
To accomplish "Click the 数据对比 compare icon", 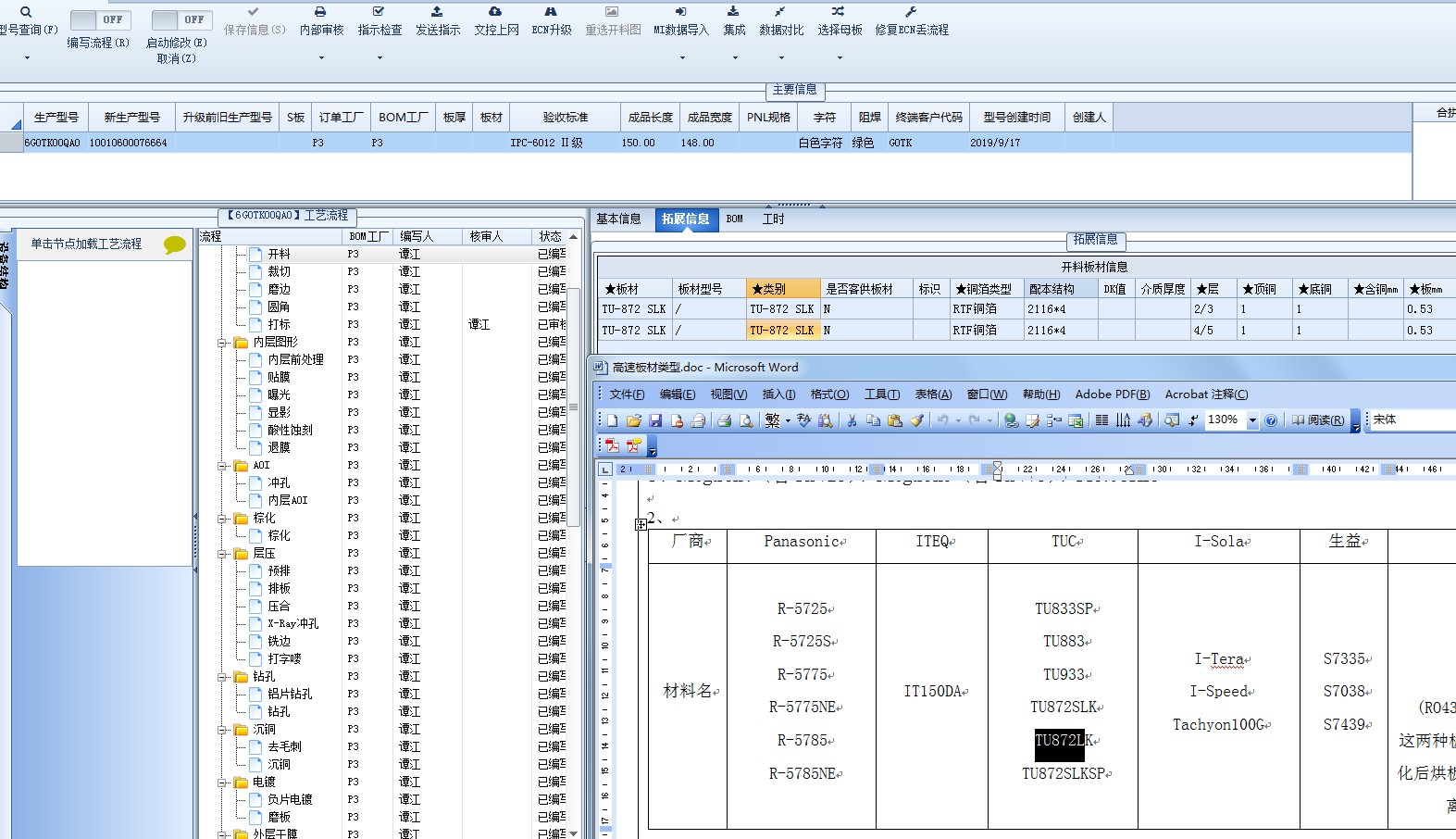I will pos(780,11).
